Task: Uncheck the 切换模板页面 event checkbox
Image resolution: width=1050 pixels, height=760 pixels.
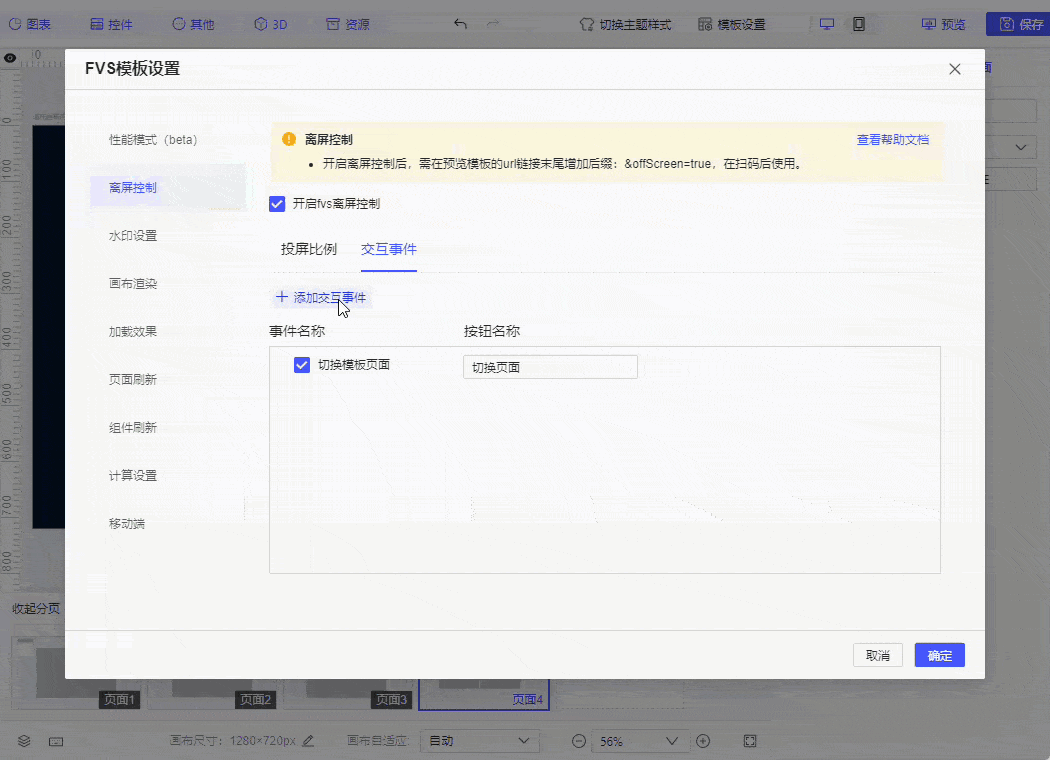Action: coord(301,365)
